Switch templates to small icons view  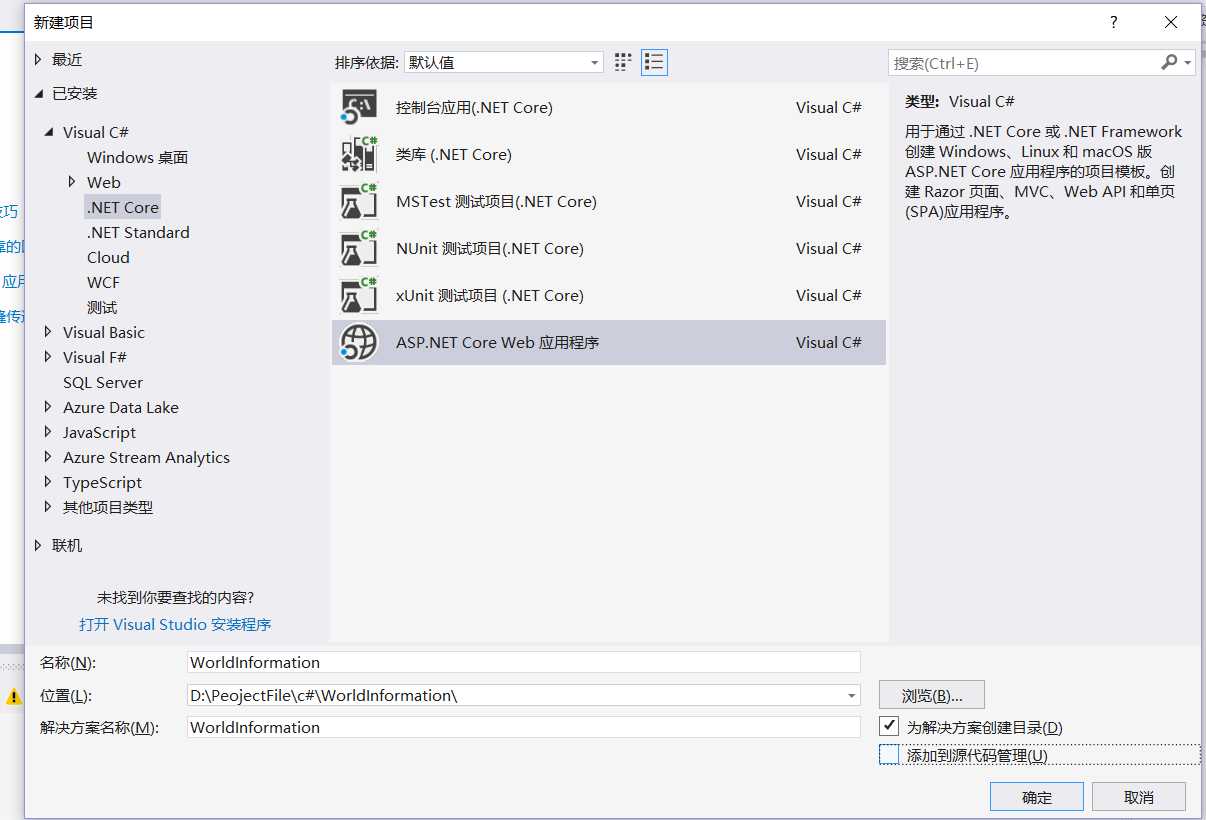623,62
